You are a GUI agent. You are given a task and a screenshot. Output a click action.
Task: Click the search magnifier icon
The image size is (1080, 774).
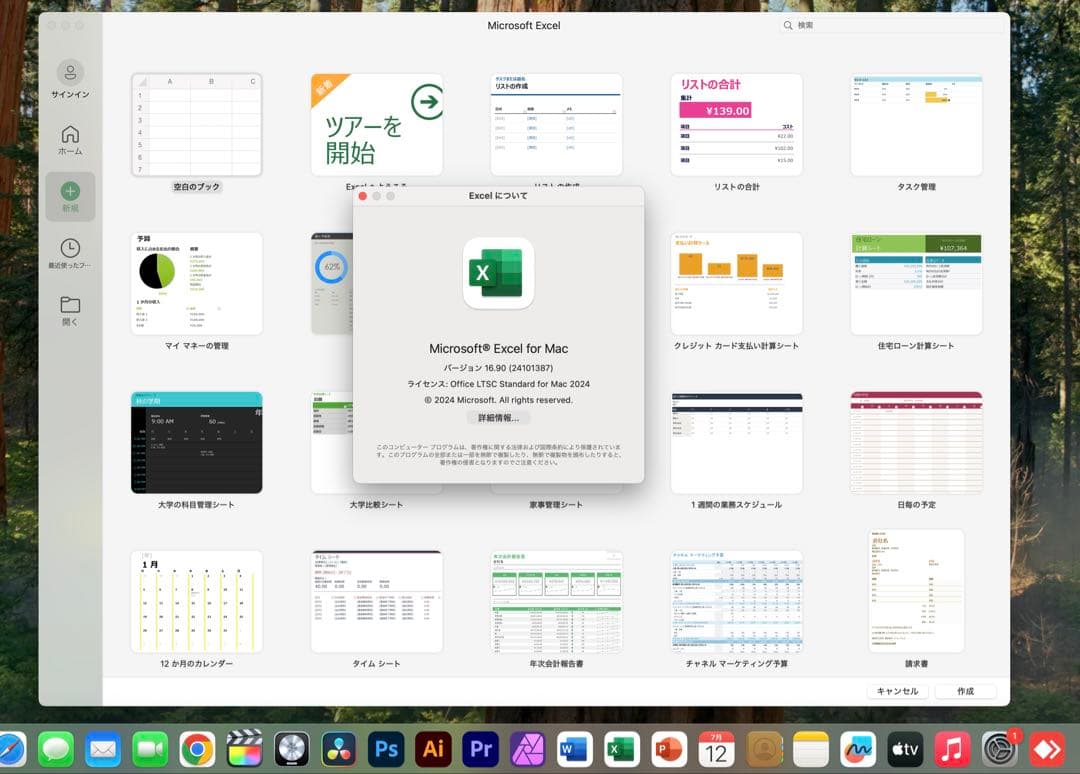click(x=789, y=25)
